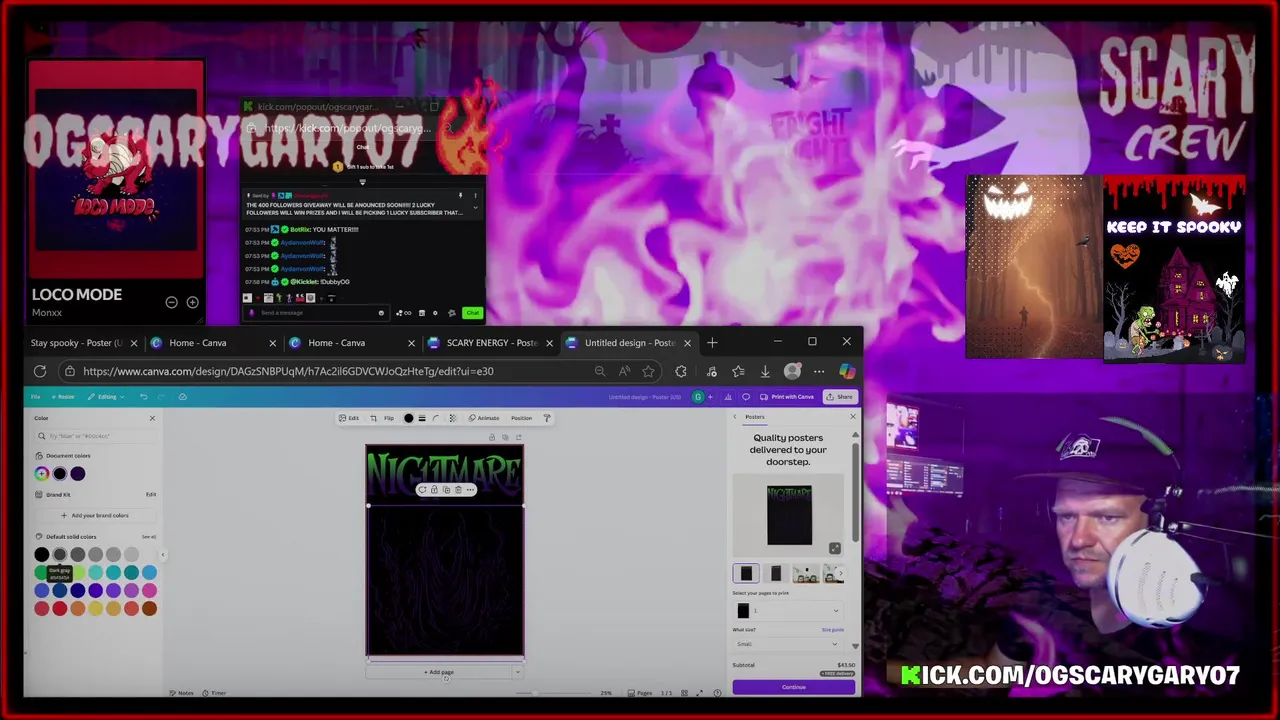The width and height of the screenshot is (1280, 720).
Task: Switch to the SCARY ENERGY - Poster tab
Action: click(490, 343)
